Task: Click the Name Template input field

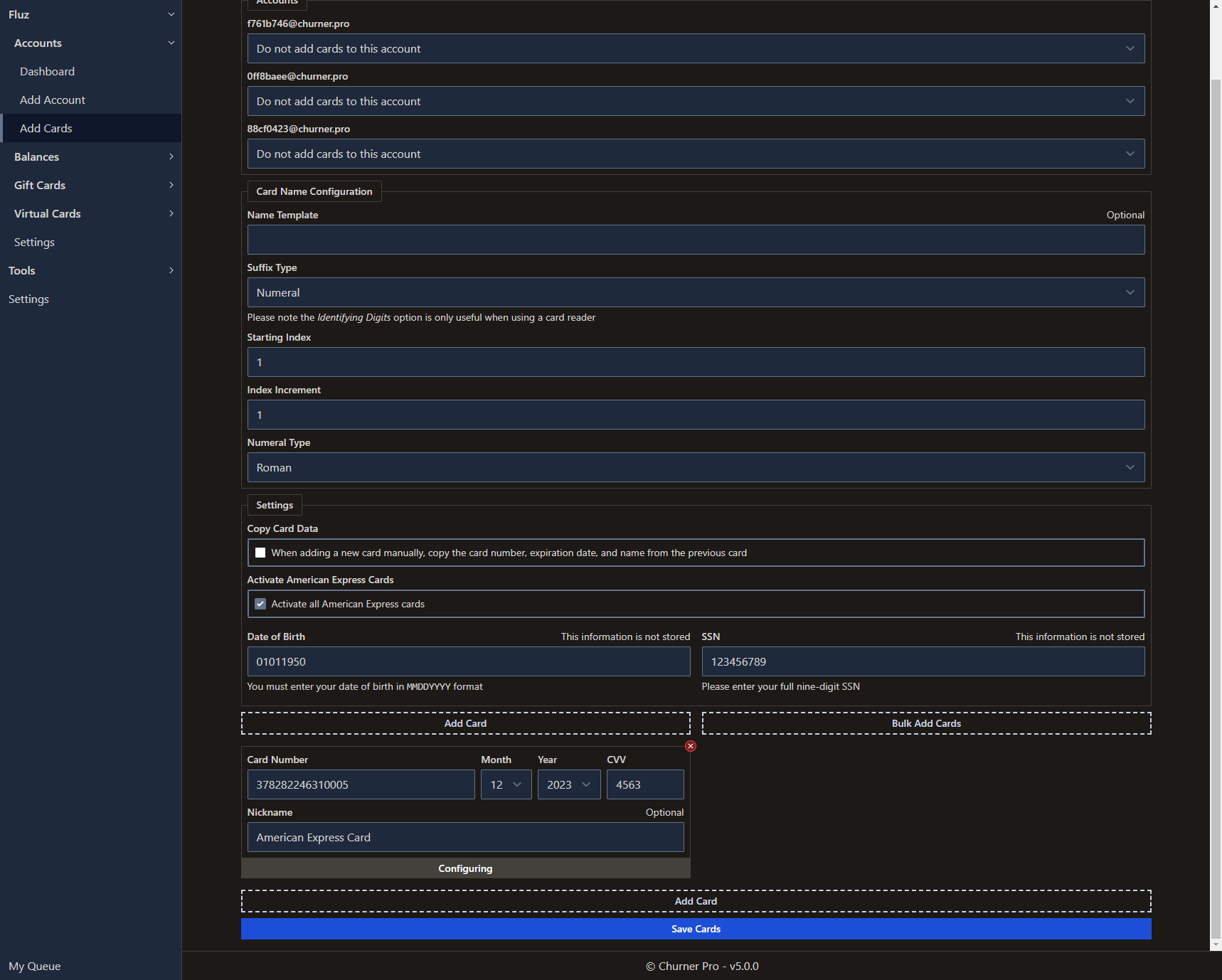Action: pos(695,240)
